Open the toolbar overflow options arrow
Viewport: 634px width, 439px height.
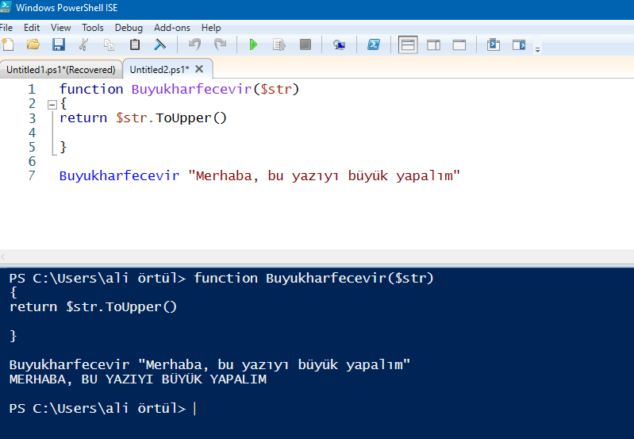tap(538, 48)
